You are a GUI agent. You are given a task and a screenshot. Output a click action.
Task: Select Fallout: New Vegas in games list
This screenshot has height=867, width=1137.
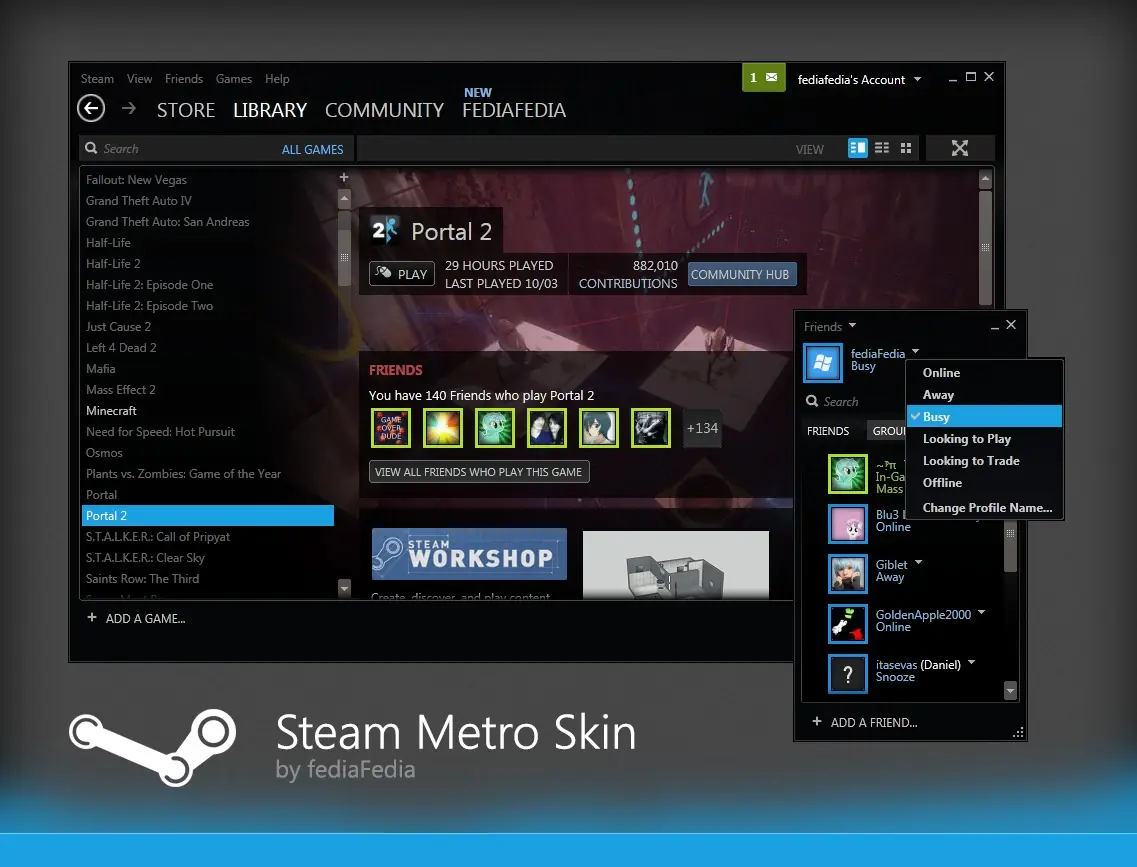[x=207, y=179]
